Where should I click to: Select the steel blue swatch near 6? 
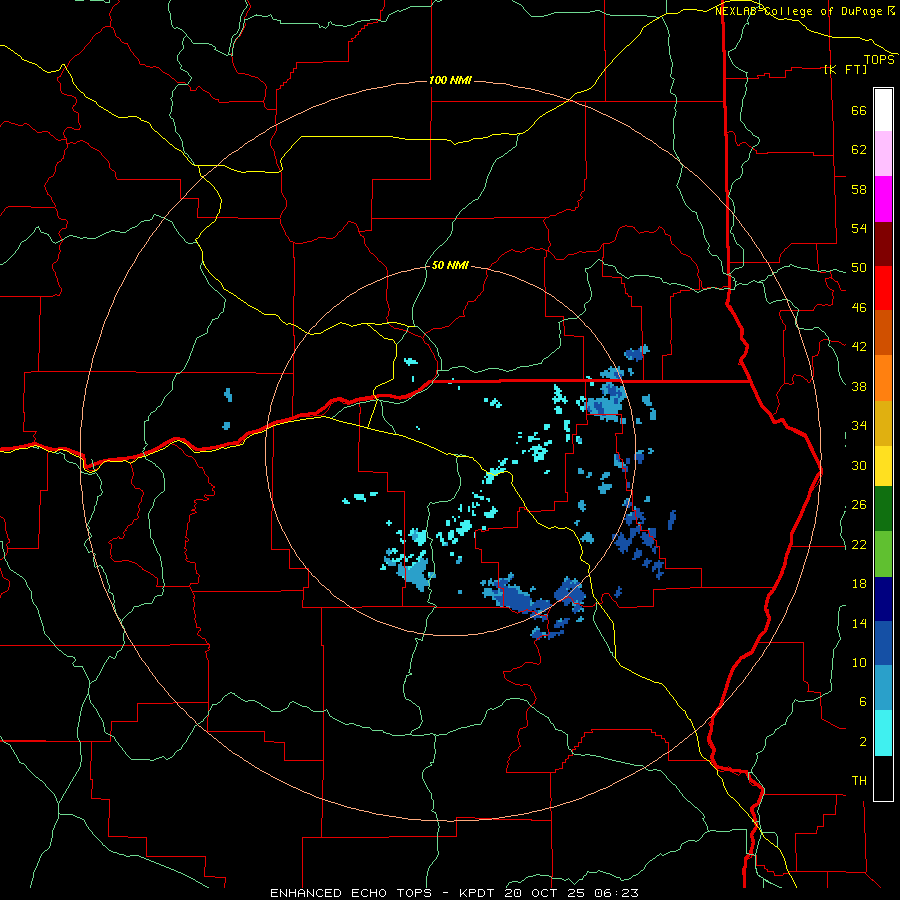pyautogui.click(x=883, y=688)
